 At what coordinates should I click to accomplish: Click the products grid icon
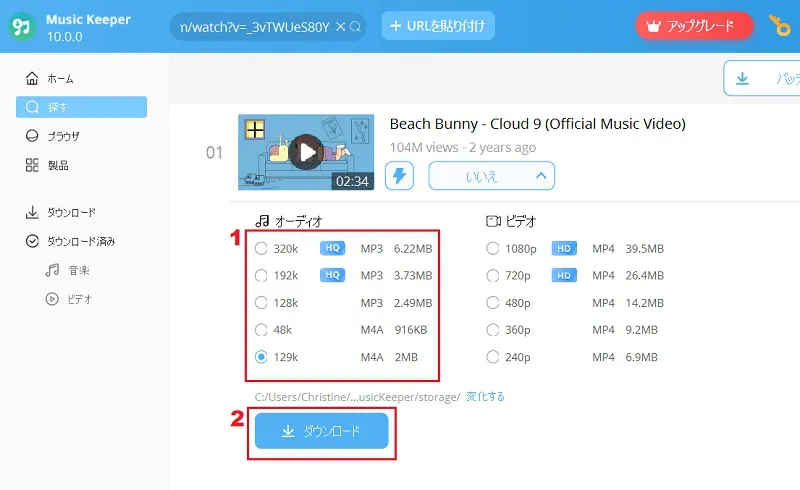[x=32, y=165]
